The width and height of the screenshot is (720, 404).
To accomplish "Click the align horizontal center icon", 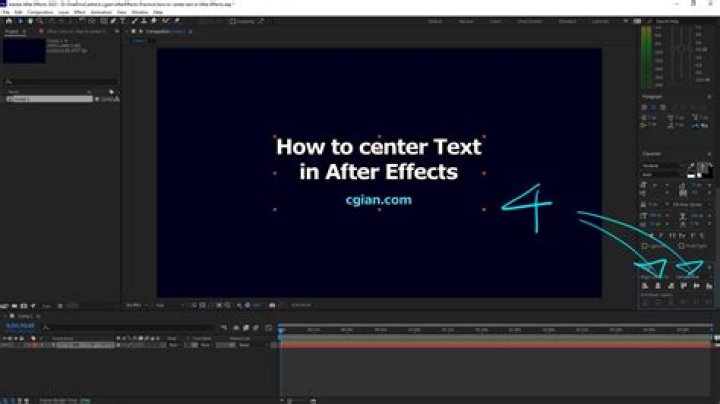I will click(x=657, y=286).
